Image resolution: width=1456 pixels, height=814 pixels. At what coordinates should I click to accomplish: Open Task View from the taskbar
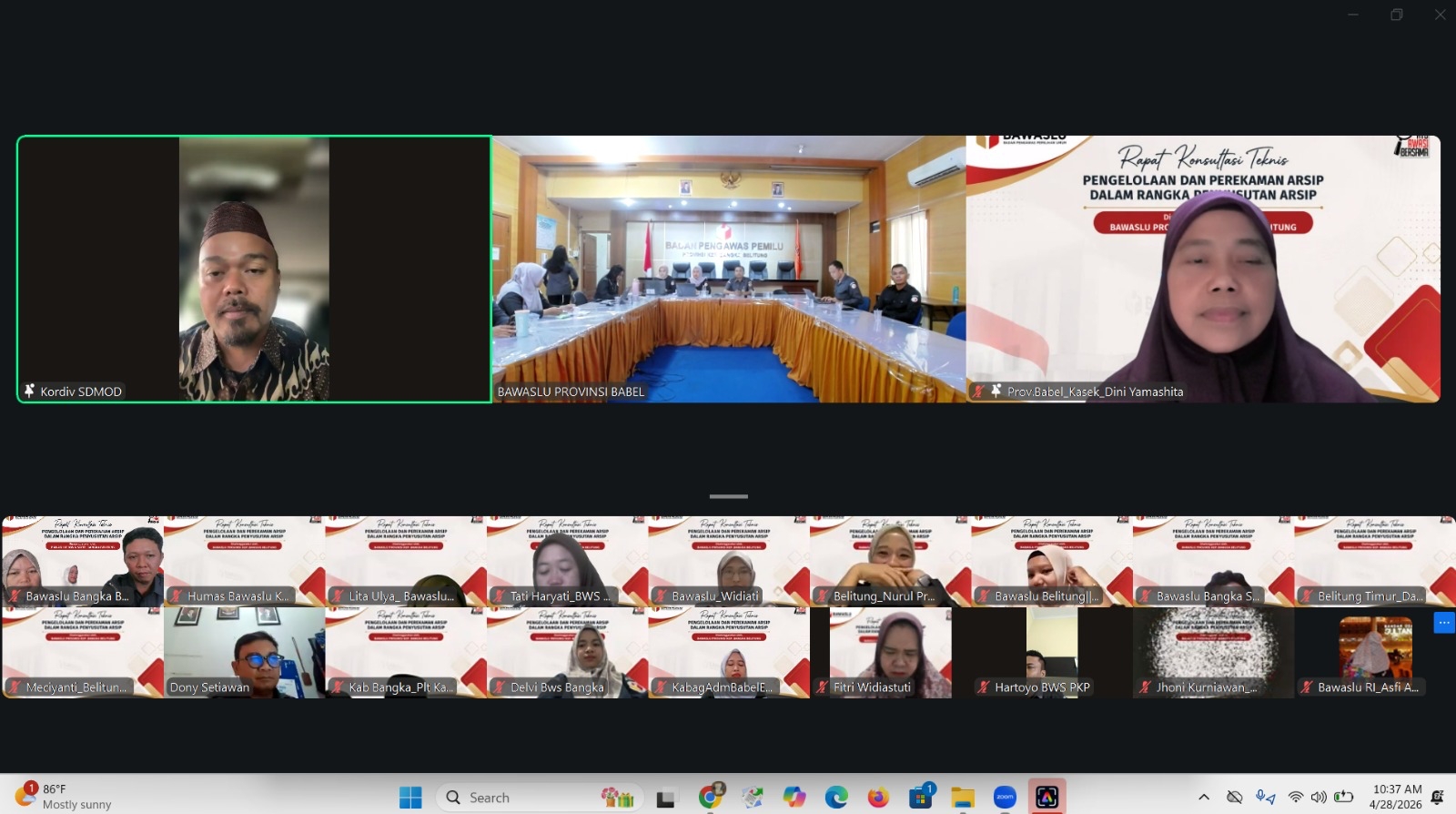pos(665,799)
